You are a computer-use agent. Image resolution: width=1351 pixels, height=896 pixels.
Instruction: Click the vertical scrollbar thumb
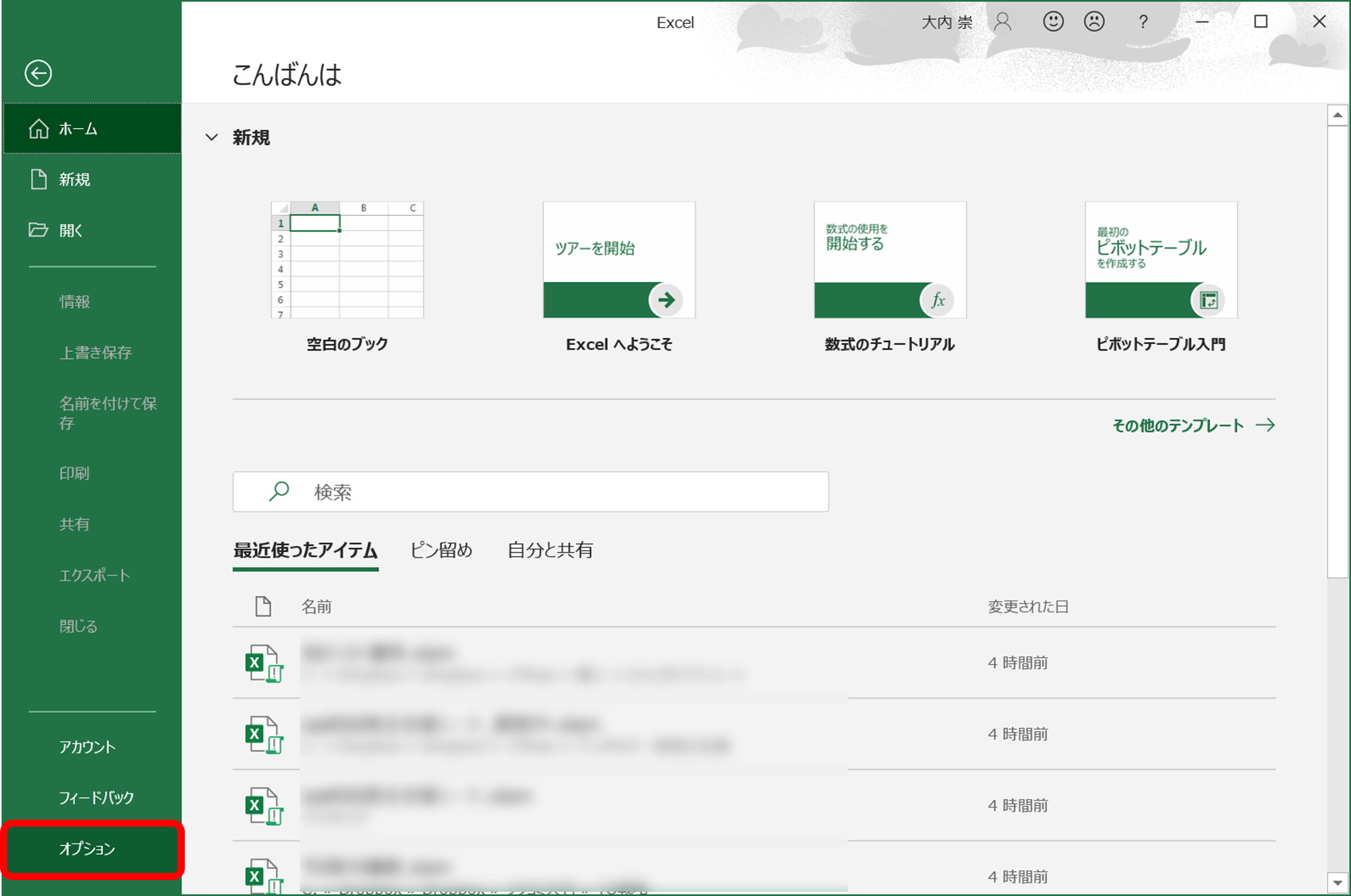(1337, 351)
